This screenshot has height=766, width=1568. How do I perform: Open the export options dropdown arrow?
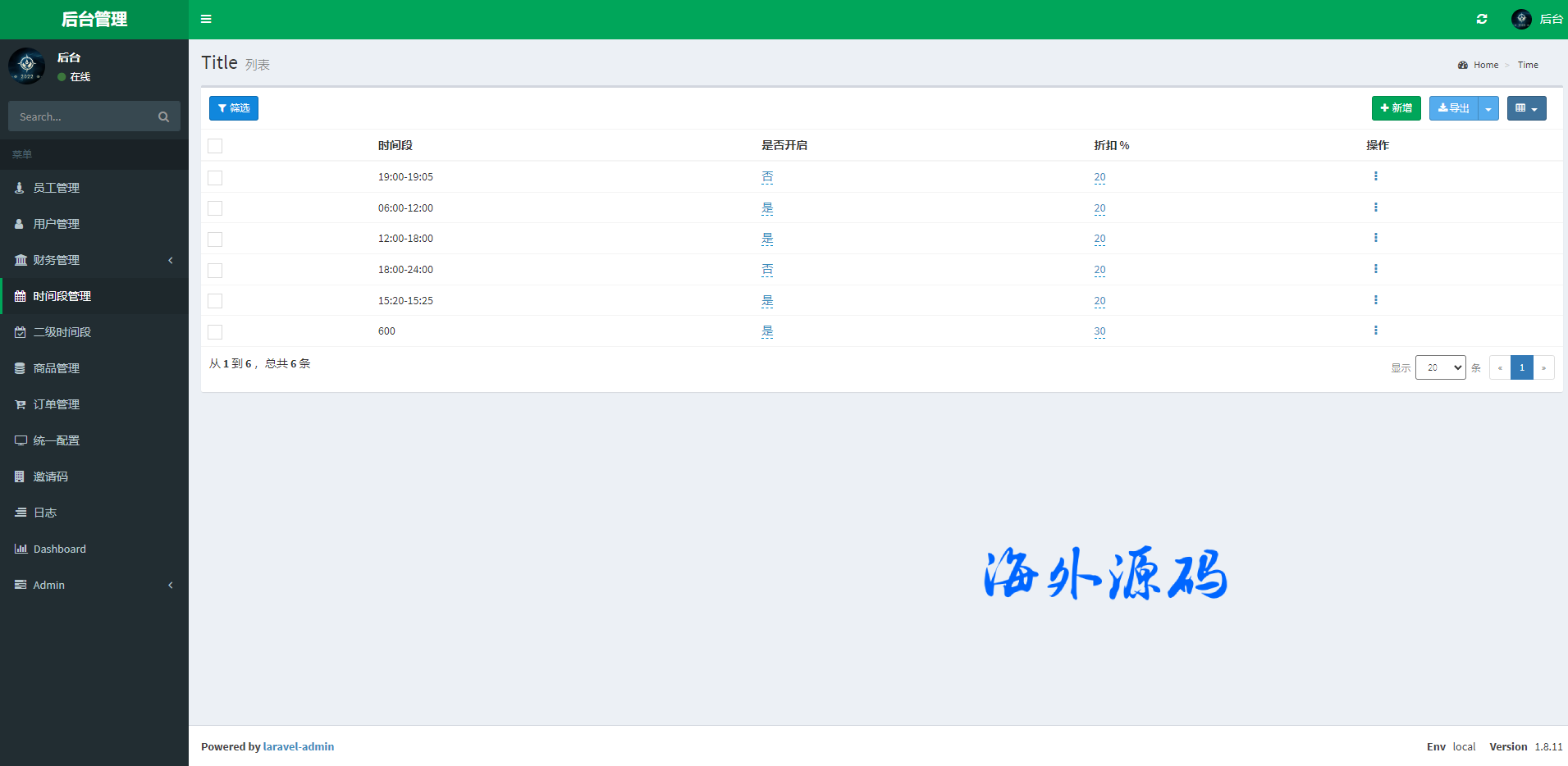[1488, 108]
